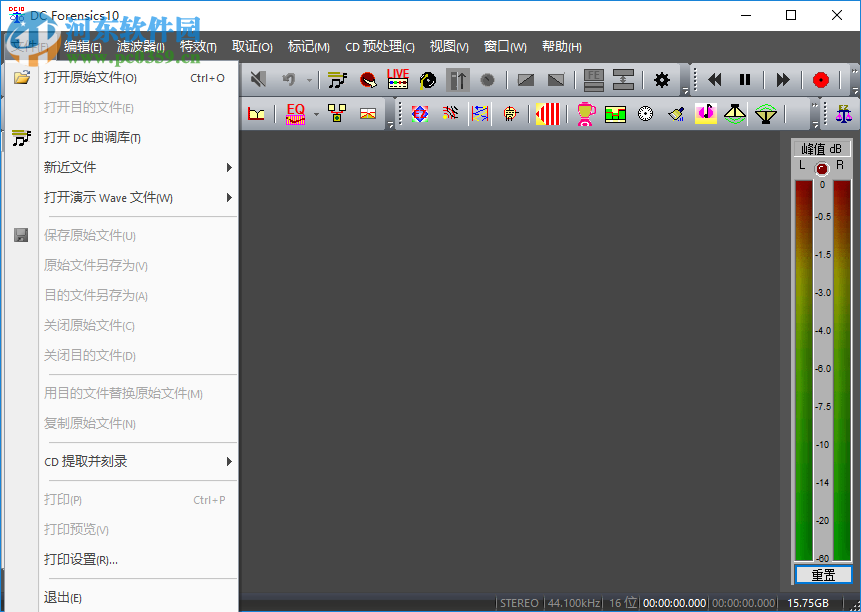Toggle the highlighted up-arrow toolbar icon

pyautogui.click(x=458, y=80)
